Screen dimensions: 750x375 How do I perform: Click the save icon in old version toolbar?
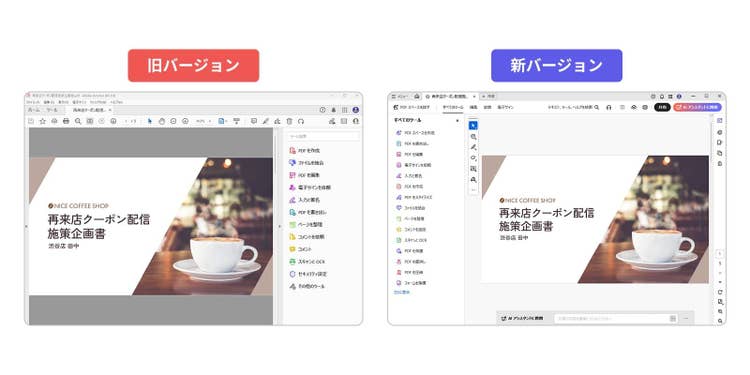[x=31, y=121]
